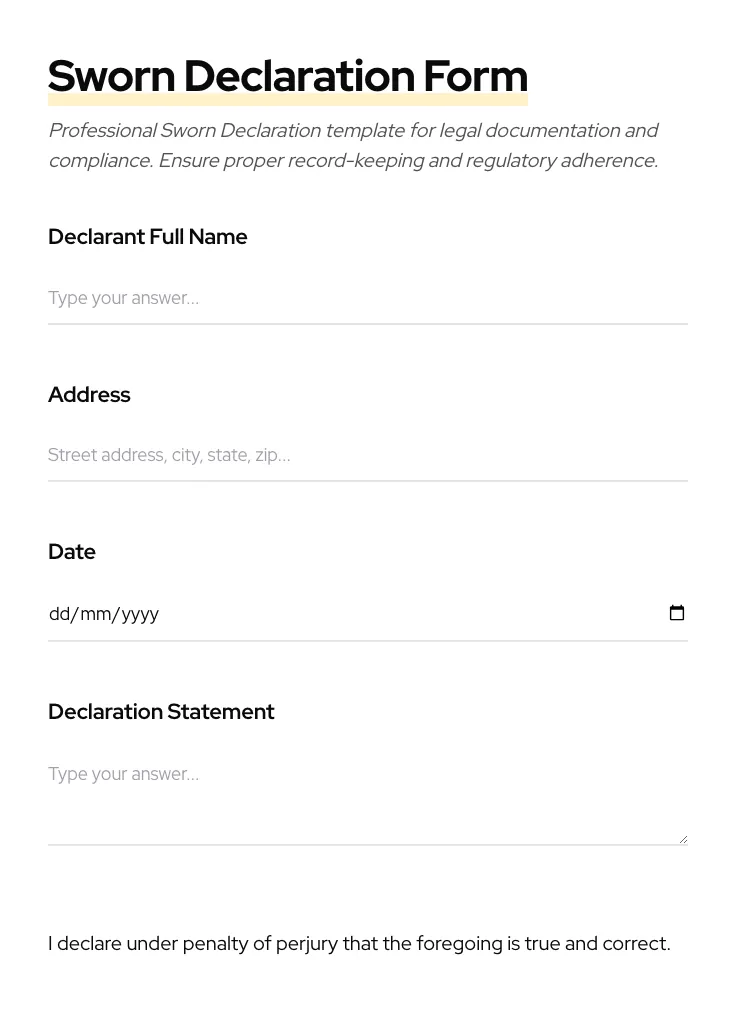Click the Declaration Statement label

161,712
